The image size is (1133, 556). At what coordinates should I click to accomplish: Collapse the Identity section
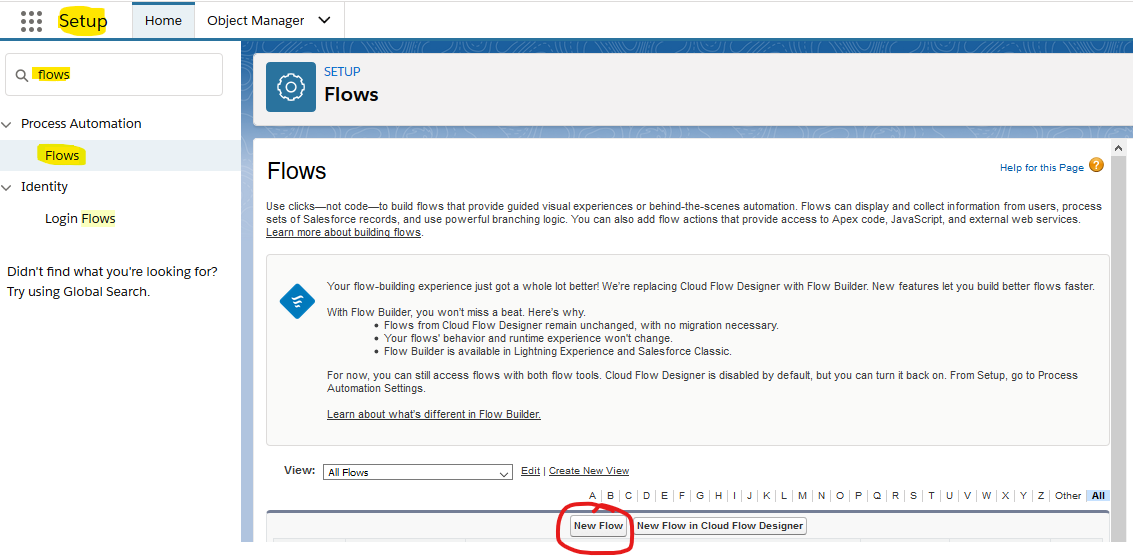click(x=7, y=187)
